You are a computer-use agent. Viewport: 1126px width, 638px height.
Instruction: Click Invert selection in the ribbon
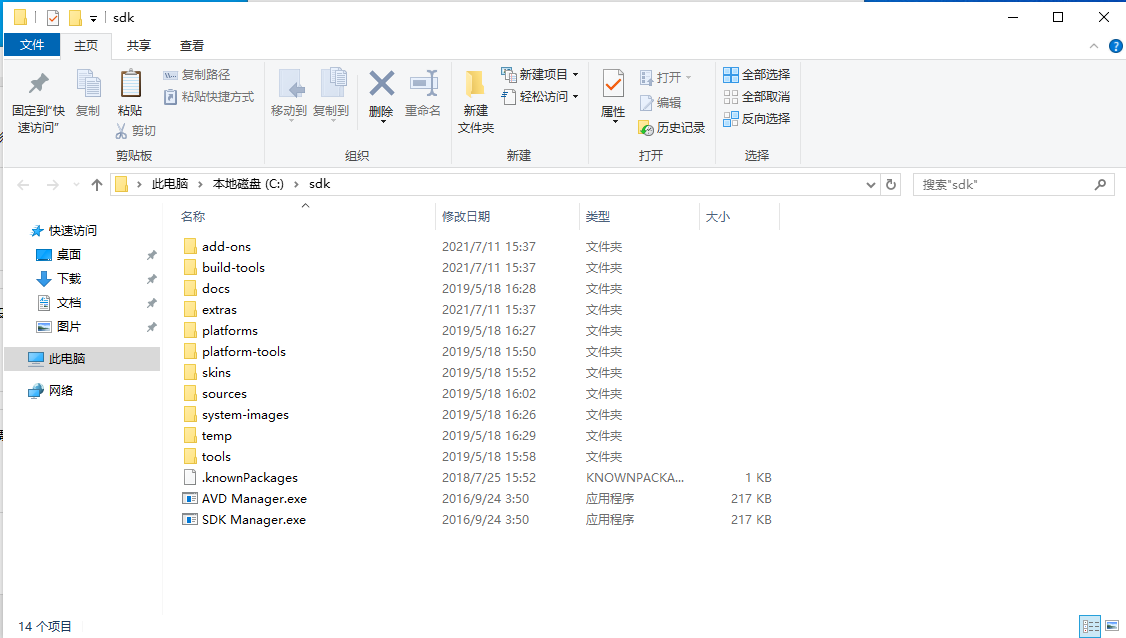coord(756,119)
